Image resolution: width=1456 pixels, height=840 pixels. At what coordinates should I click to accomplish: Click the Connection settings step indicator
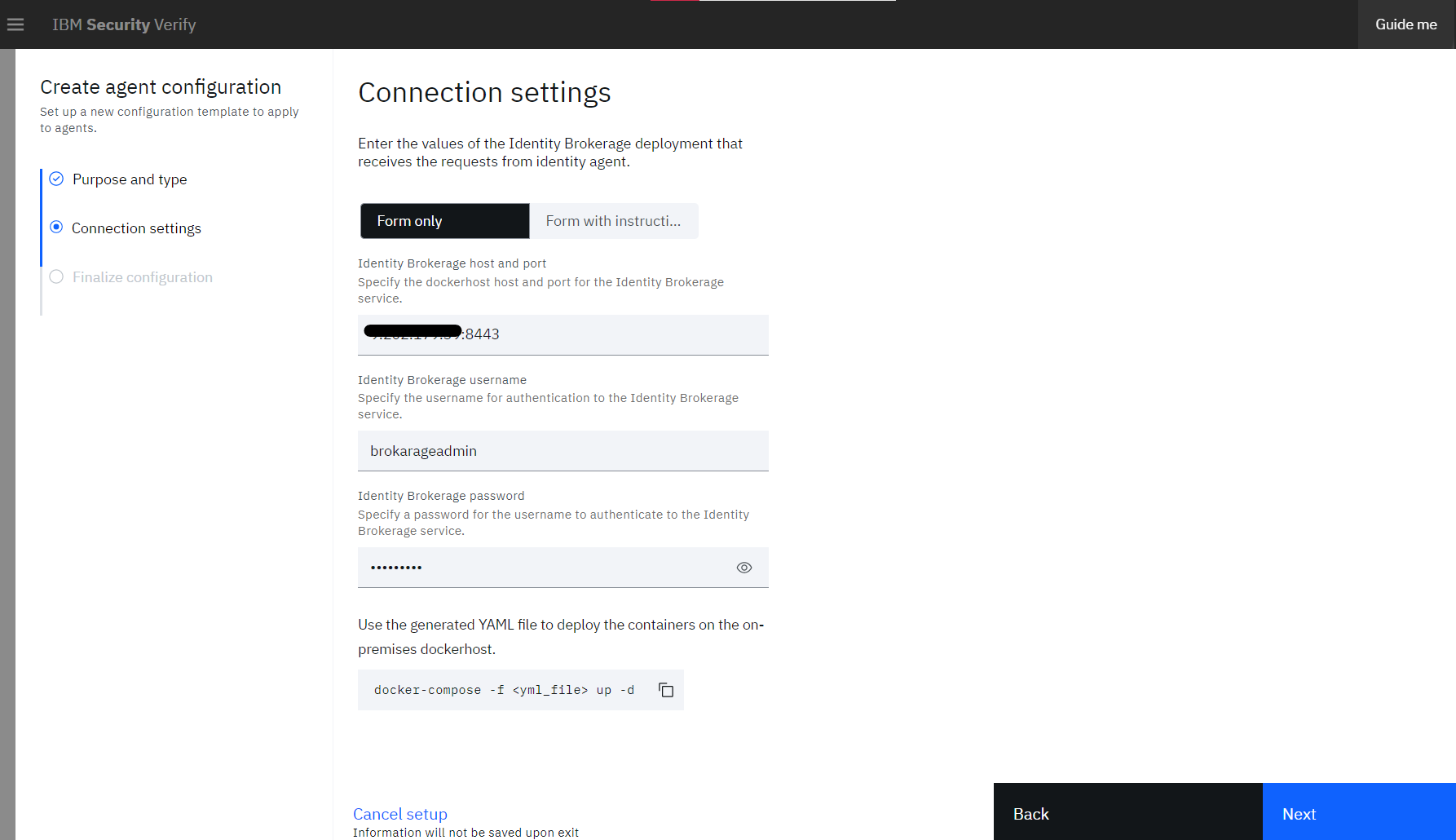click(x=56, y=228)
